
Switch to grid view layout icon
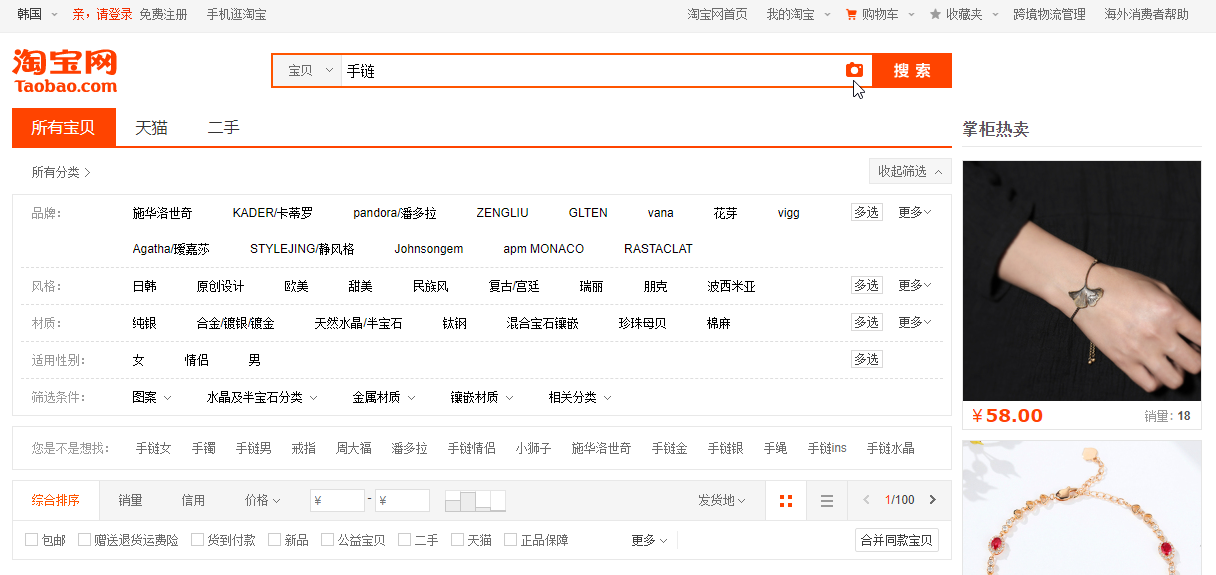[785, 500]
